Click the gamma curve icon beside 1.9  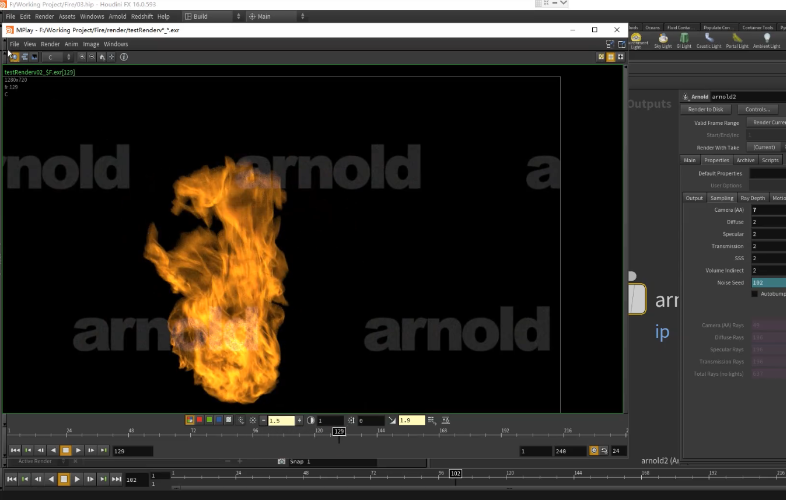click(392, 420)
